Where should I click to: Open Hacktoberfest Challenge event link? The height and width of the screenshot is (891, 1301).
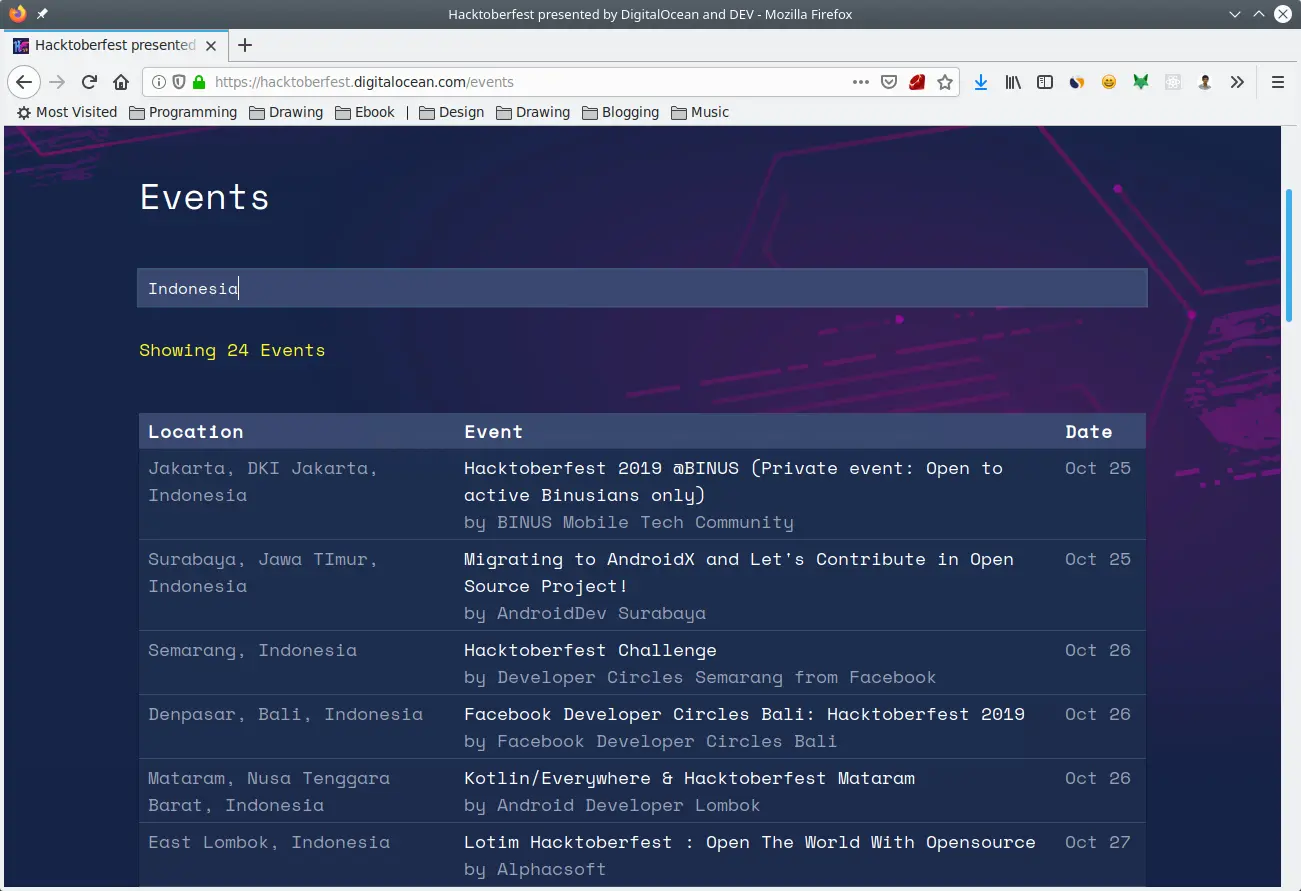click(590, 650)
